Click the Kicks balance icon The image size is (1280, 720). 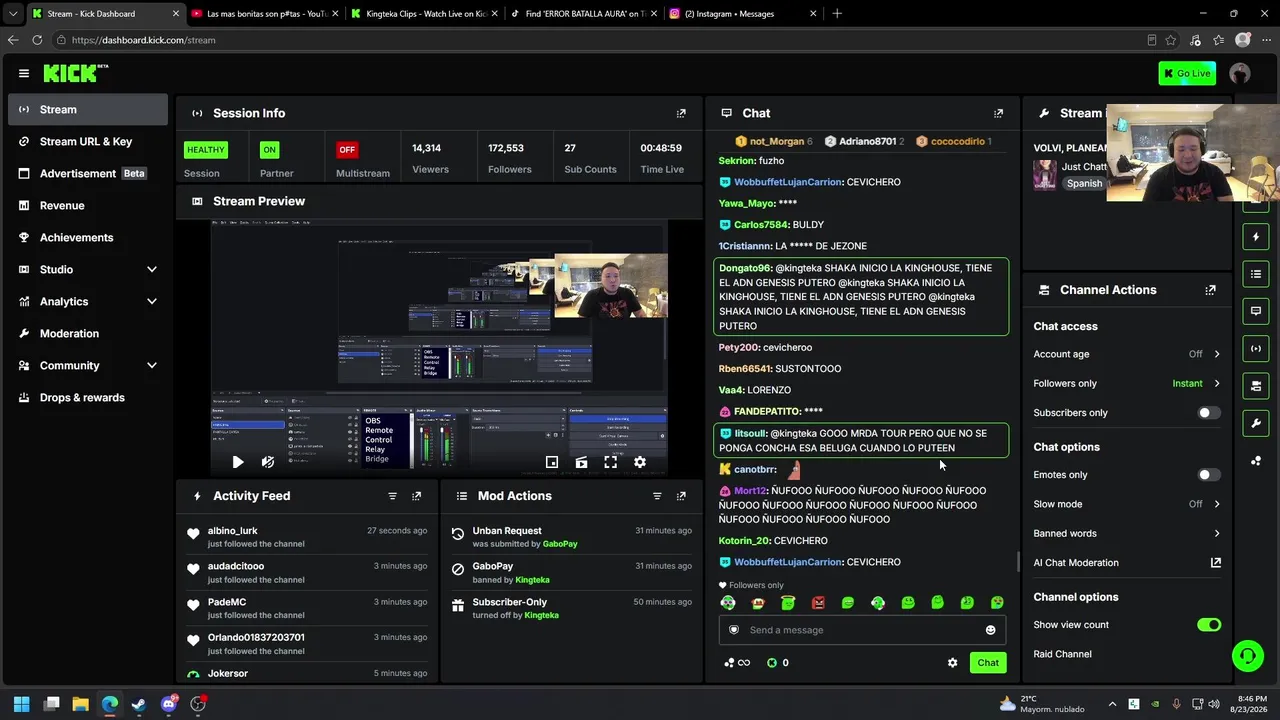pos(772,663)
